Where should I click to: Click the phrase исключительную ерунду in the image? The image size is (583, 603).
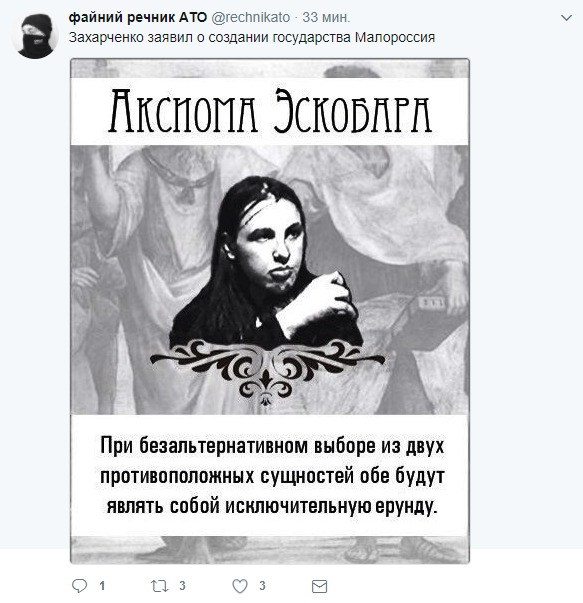coord(331,506)
